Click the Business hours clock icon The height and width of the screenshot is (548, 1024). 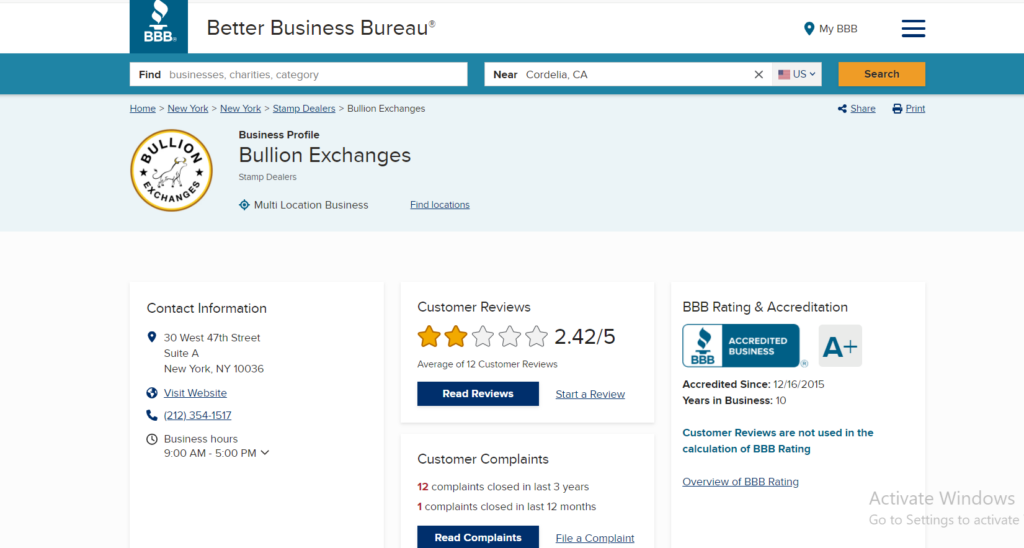(152, 439)
